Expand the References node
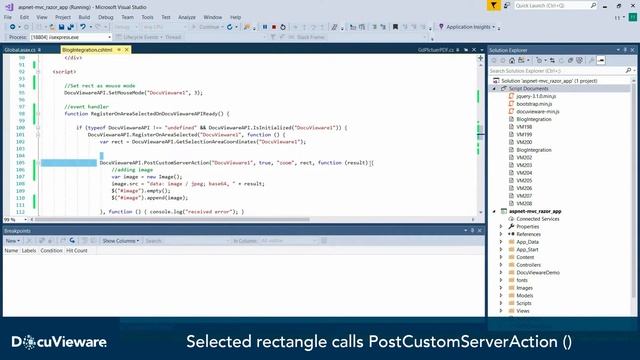Screen dimensions: 640x360 [501, 234]
